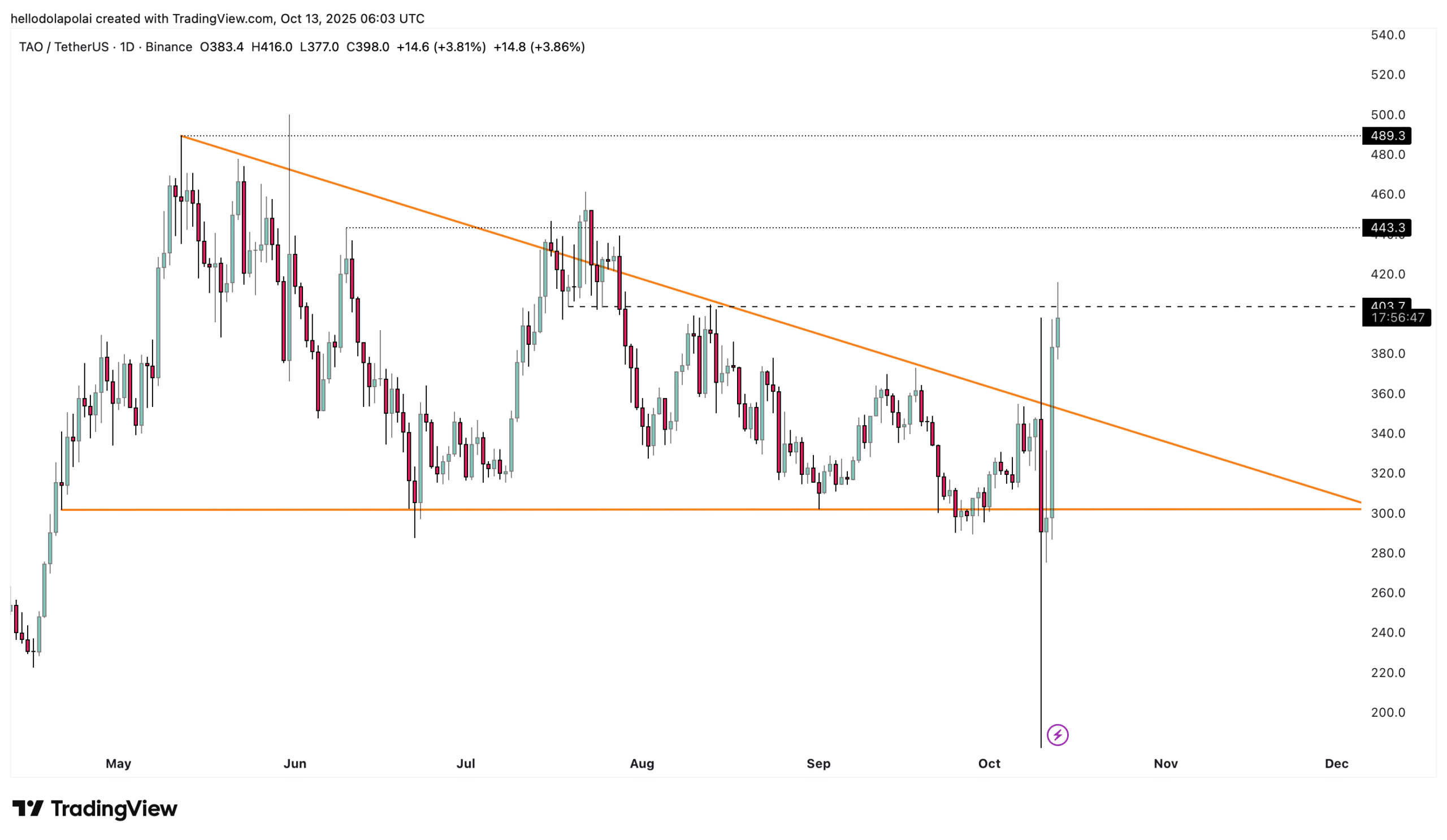Viewport: 1447px width, 840px height.
Task: Click the 489.3 price label tag
Action: tap(1386, 136)
